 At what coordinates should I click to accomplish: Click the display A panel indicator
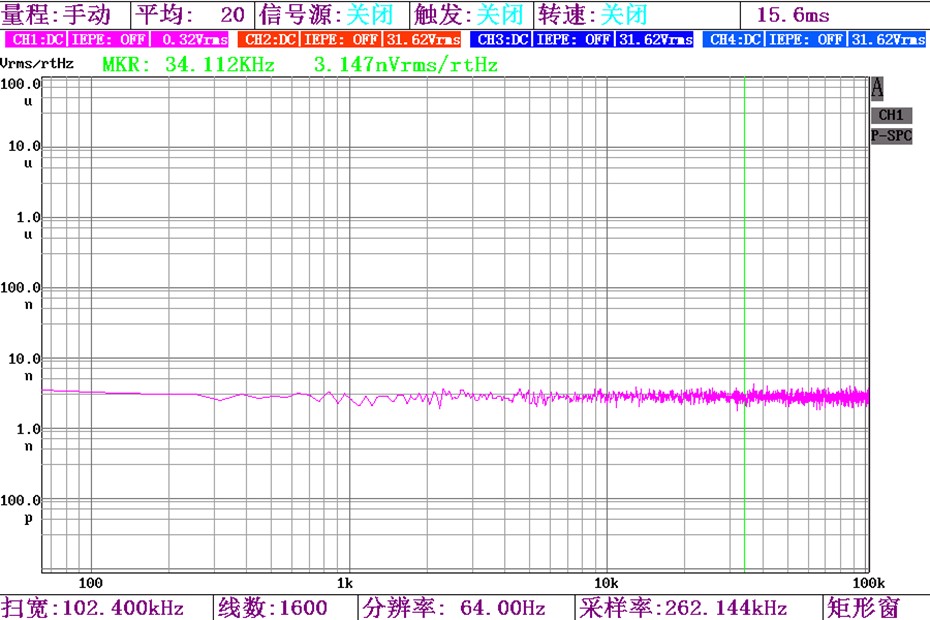878,89
